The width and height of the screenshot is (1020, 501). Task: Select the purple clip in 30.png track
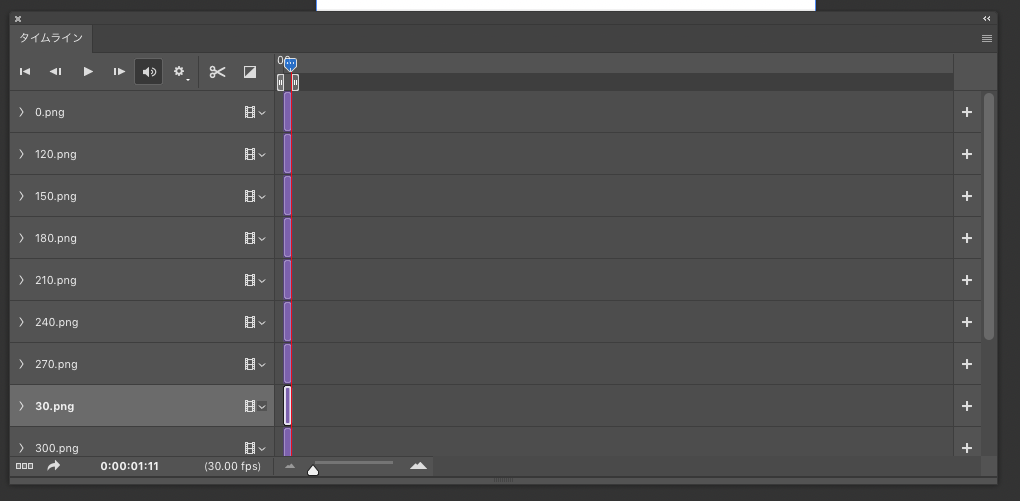coord(288,405)
